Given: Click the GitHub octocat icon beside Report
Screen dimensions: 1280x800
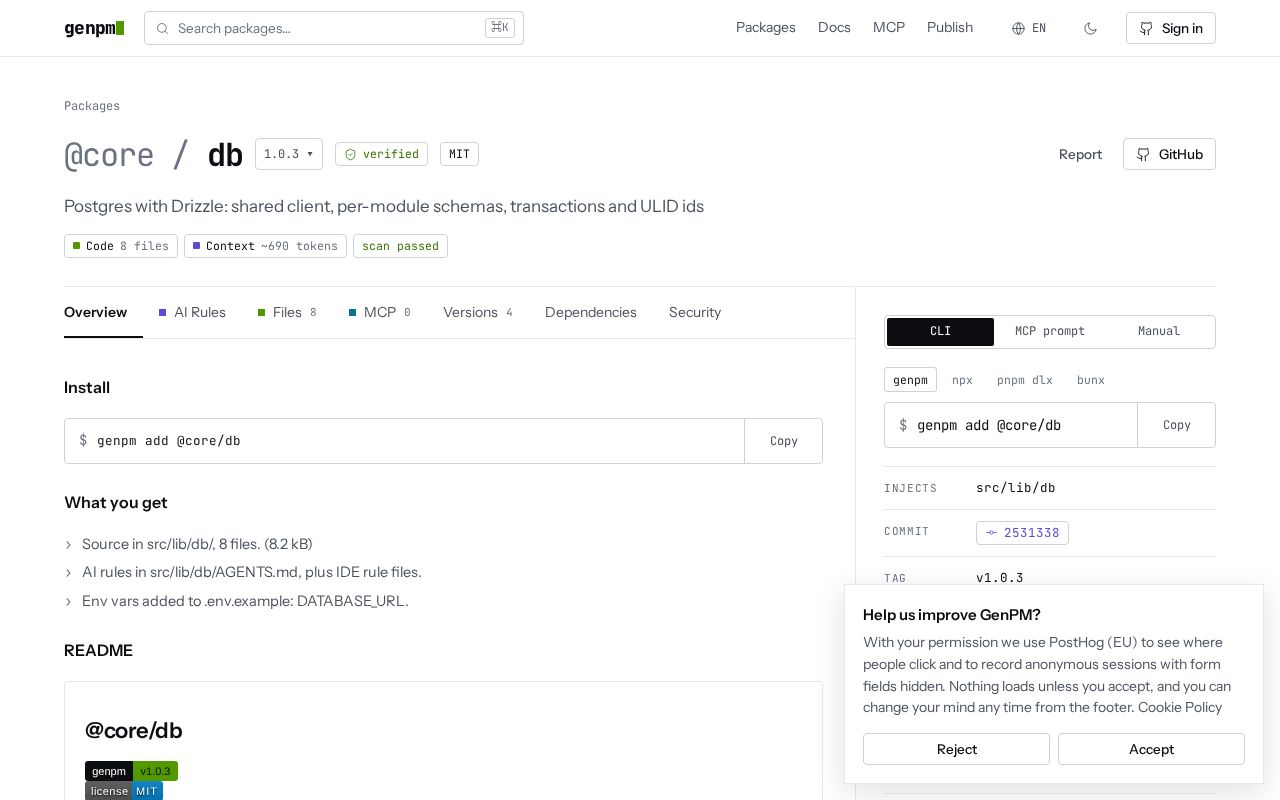Looking at the screenshot, I should (x=1144, y=154).
